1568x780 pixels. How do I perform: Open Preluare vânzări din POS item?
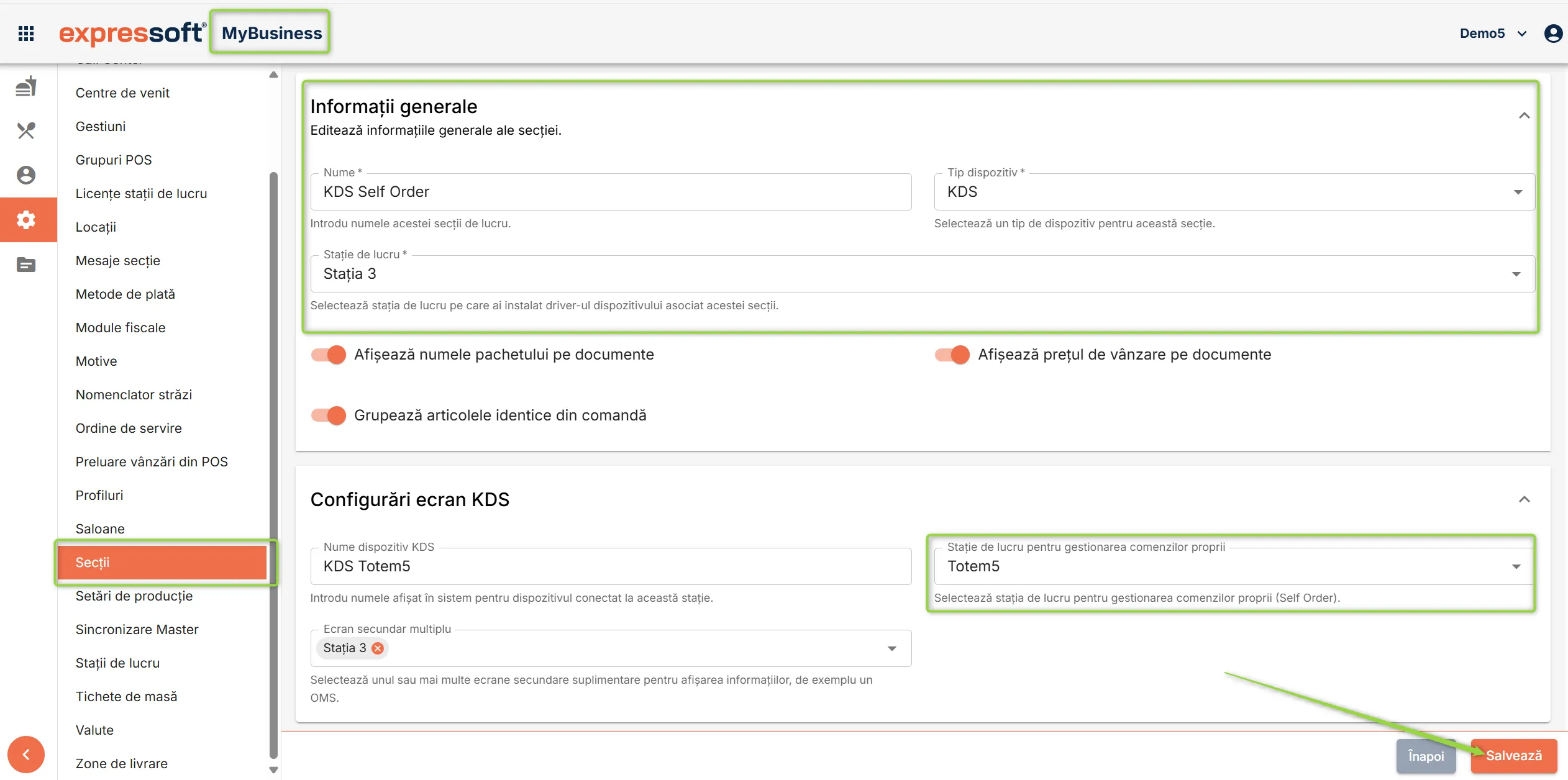pos(152,462)
